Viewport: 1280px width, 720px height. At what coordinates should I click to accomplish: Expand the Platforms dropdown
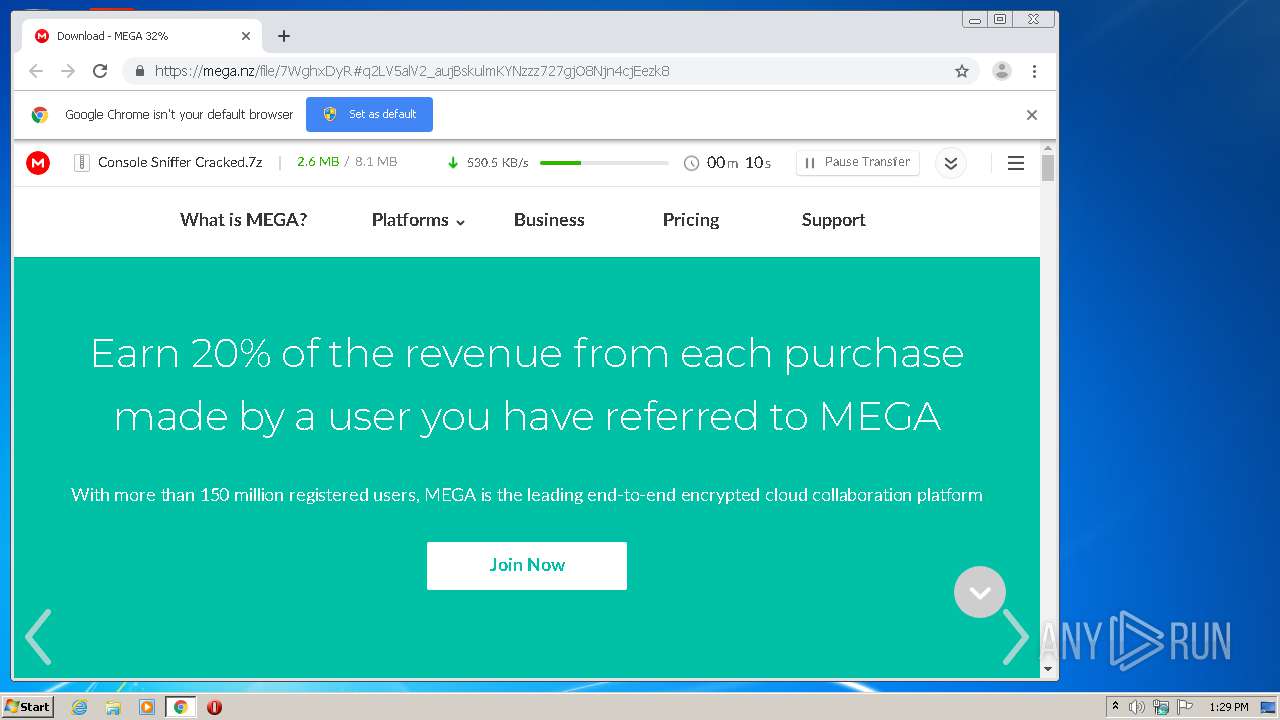click(x=418, y=220)
